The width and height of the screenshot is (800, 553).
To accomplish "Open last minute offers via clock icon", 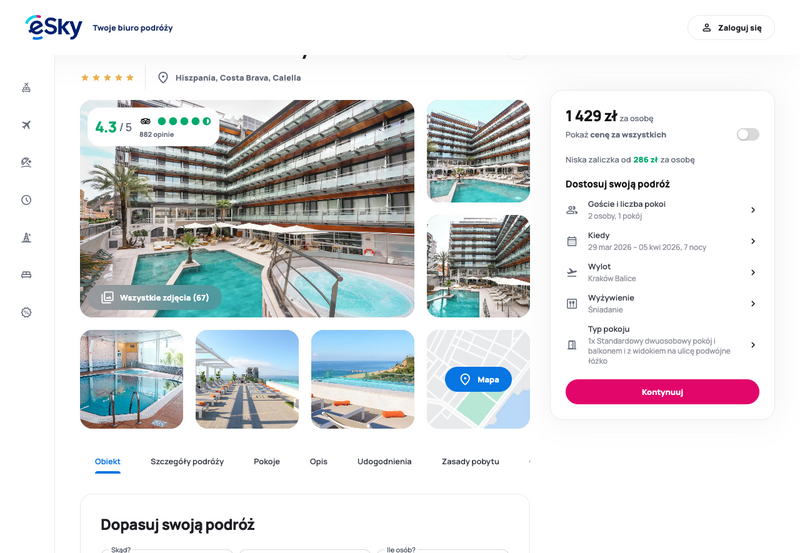I will (27, 200).
